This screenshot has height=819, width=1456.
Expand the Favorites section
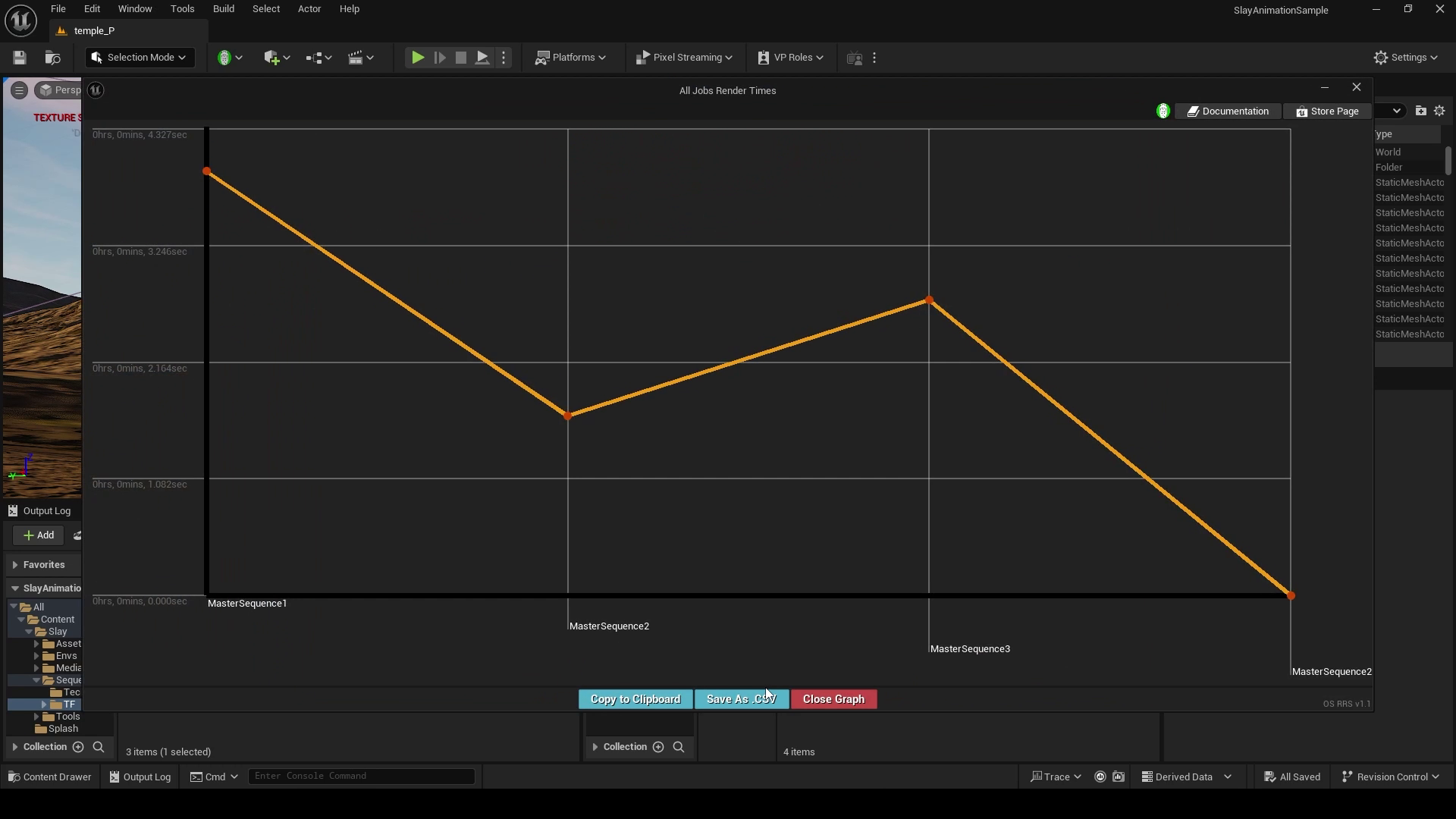pyautogui.click(x=15, y=565)
